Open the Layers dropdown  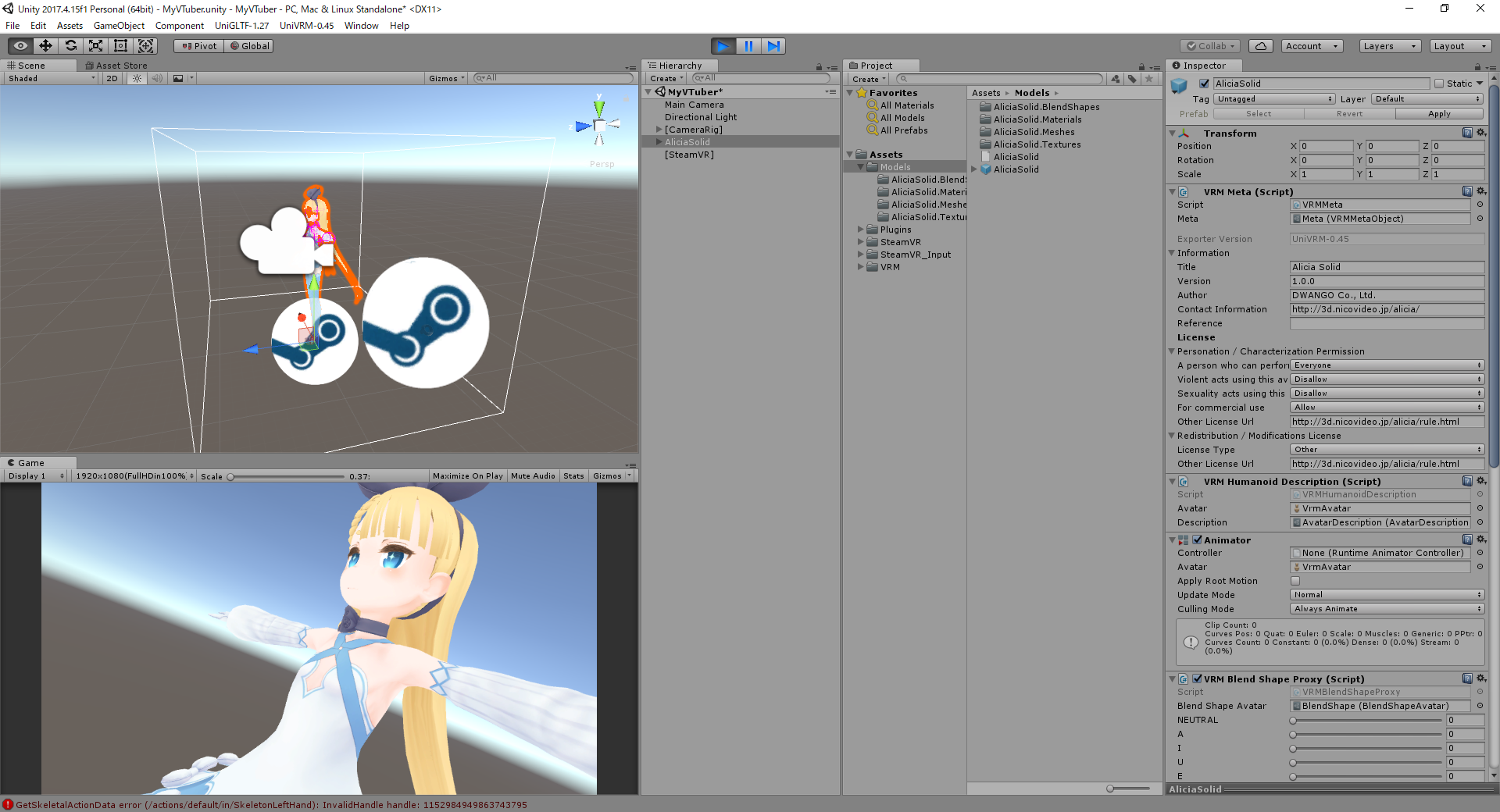tap(1388, 46)
